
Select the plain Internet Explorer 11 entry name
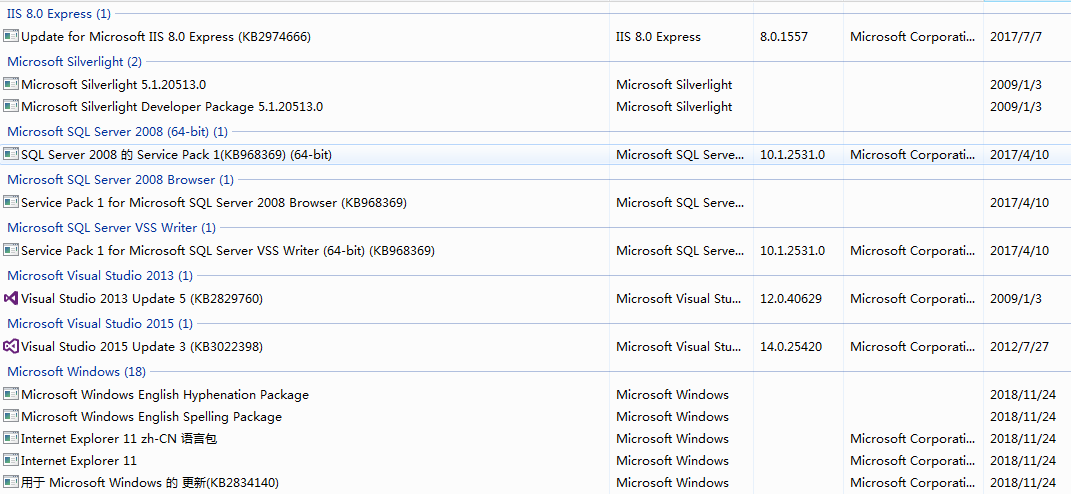tap(79, 461)
